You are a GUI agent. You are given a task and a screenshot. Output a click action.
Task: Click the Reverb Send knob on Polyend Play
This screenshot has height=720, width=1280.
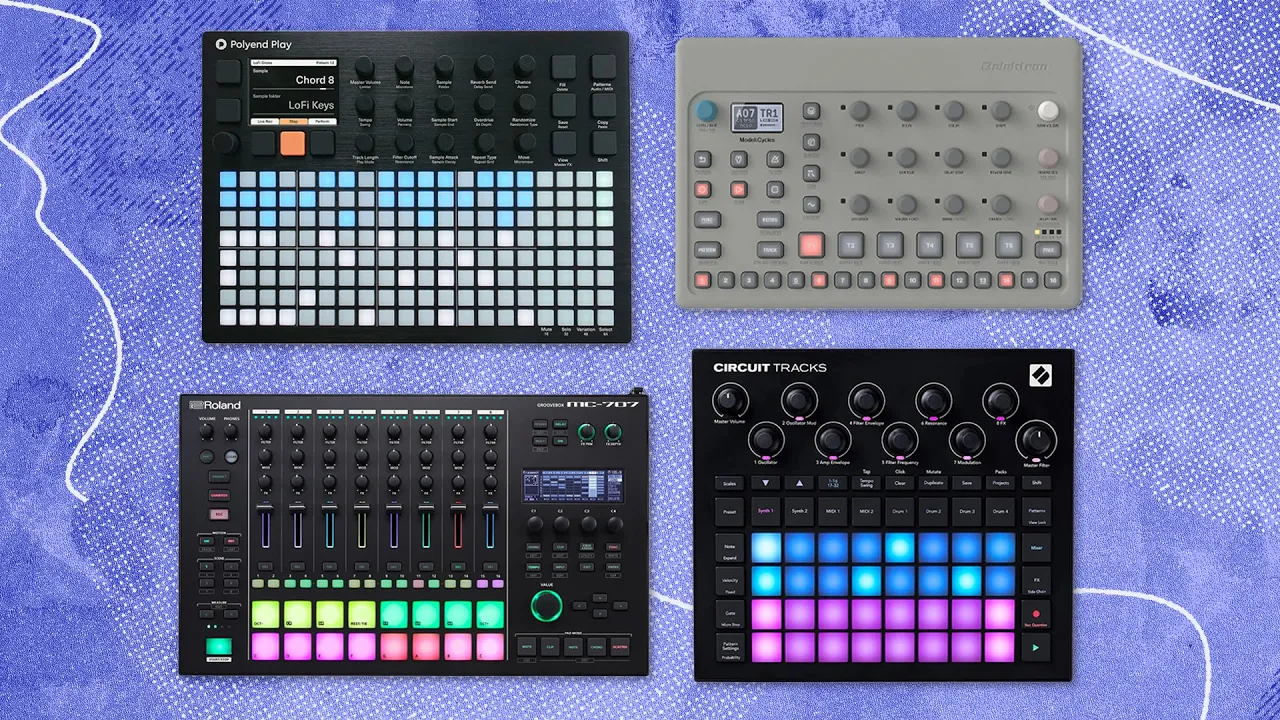[x=484, y=66]
